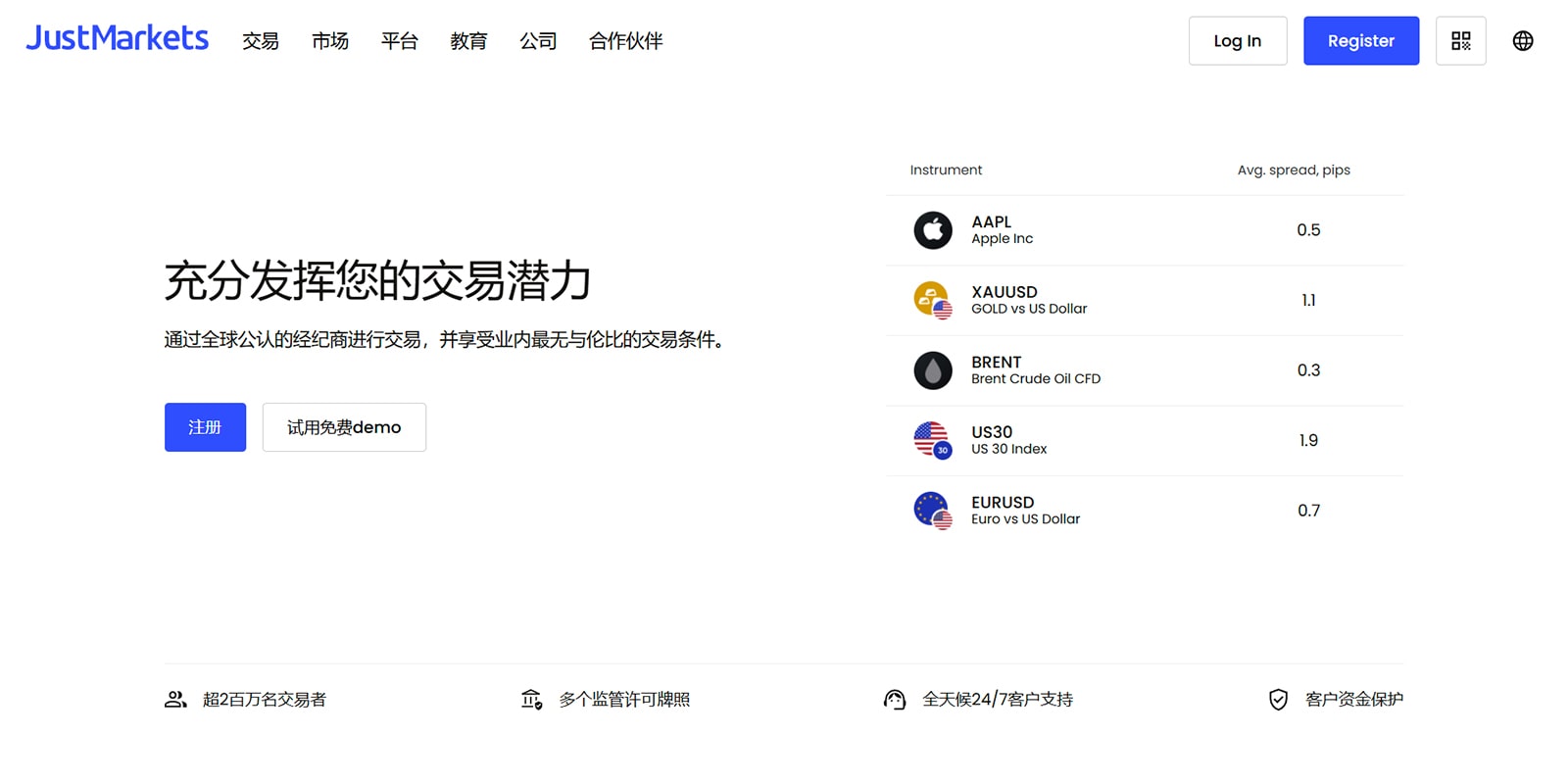Click the 0.7 spread value for EURUSD
This screenshot has width=1568, height=784.
point(1308,511)
